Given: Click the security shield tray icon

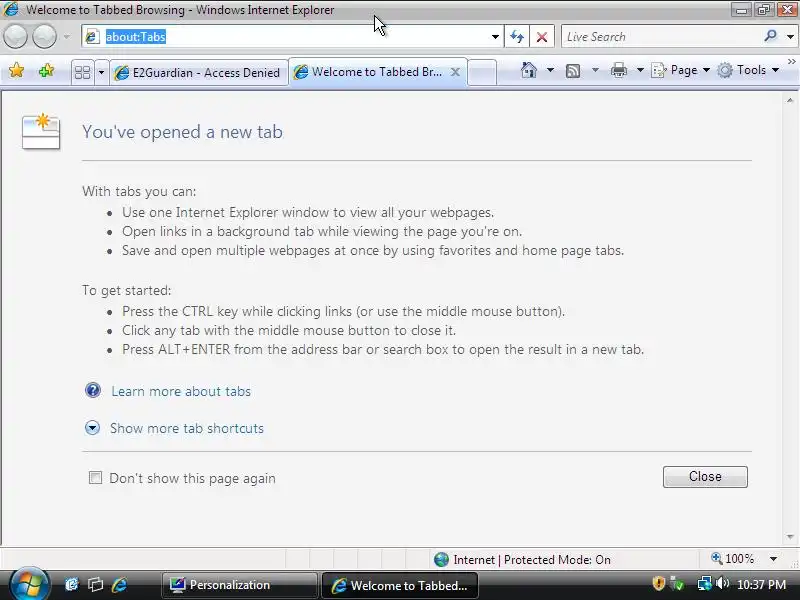Looking at the screenshot, I should click(x=659, y=583).
